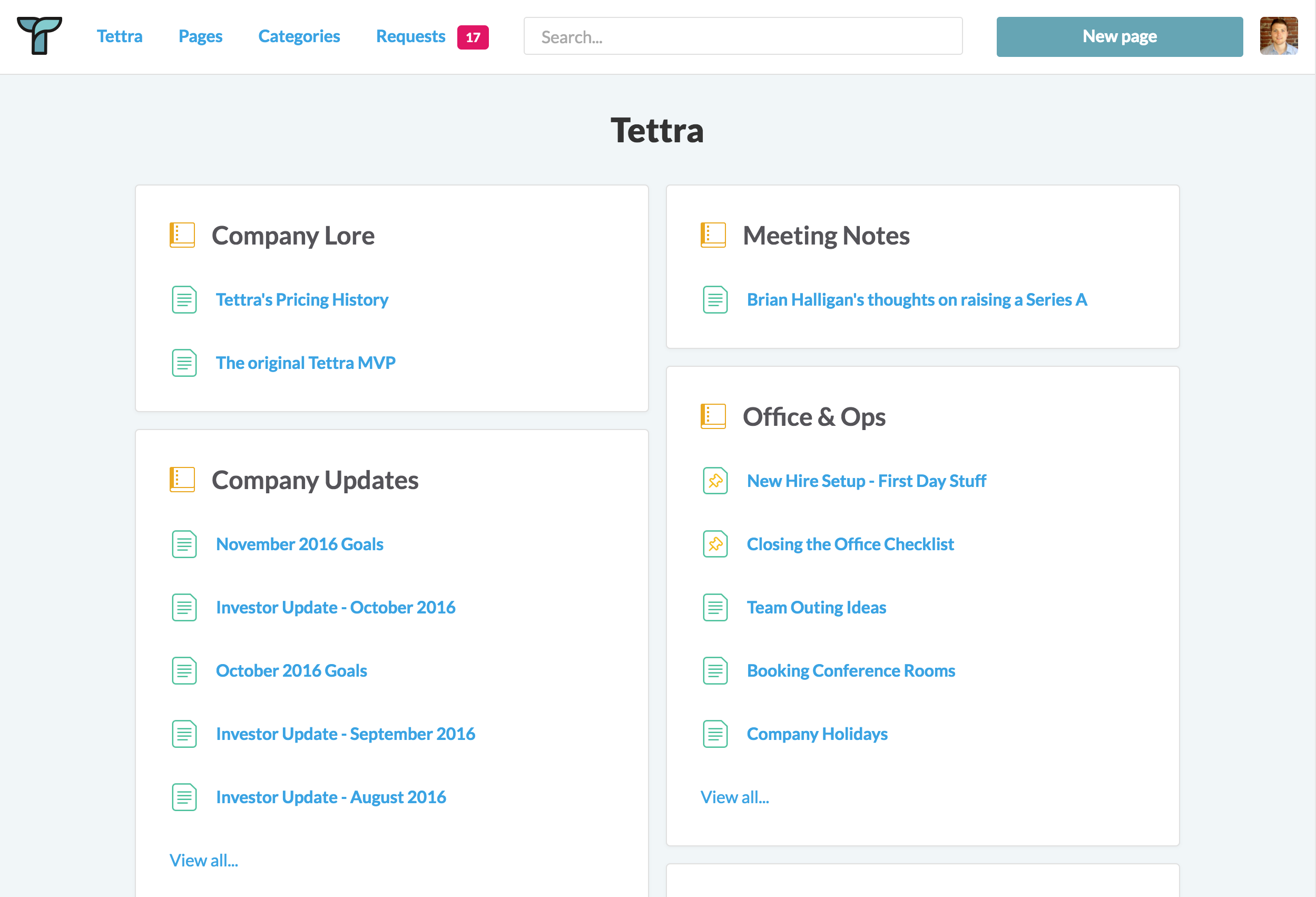Click the pin icon beside New Hire Setup
The width and height of the screenshot is (1316, 897).
tap(715, 481)
